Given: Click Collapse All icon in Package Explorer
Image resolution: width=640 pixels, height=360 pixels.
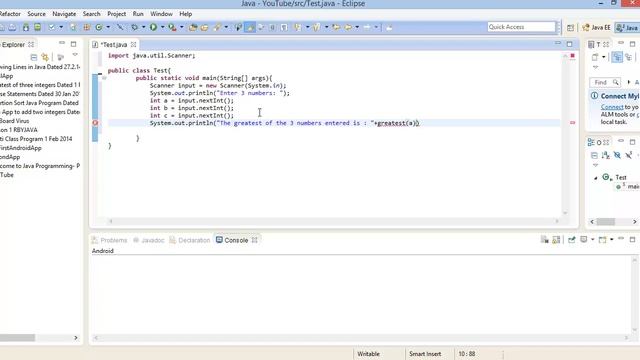Looking at the screenshot, I should 33,58.
